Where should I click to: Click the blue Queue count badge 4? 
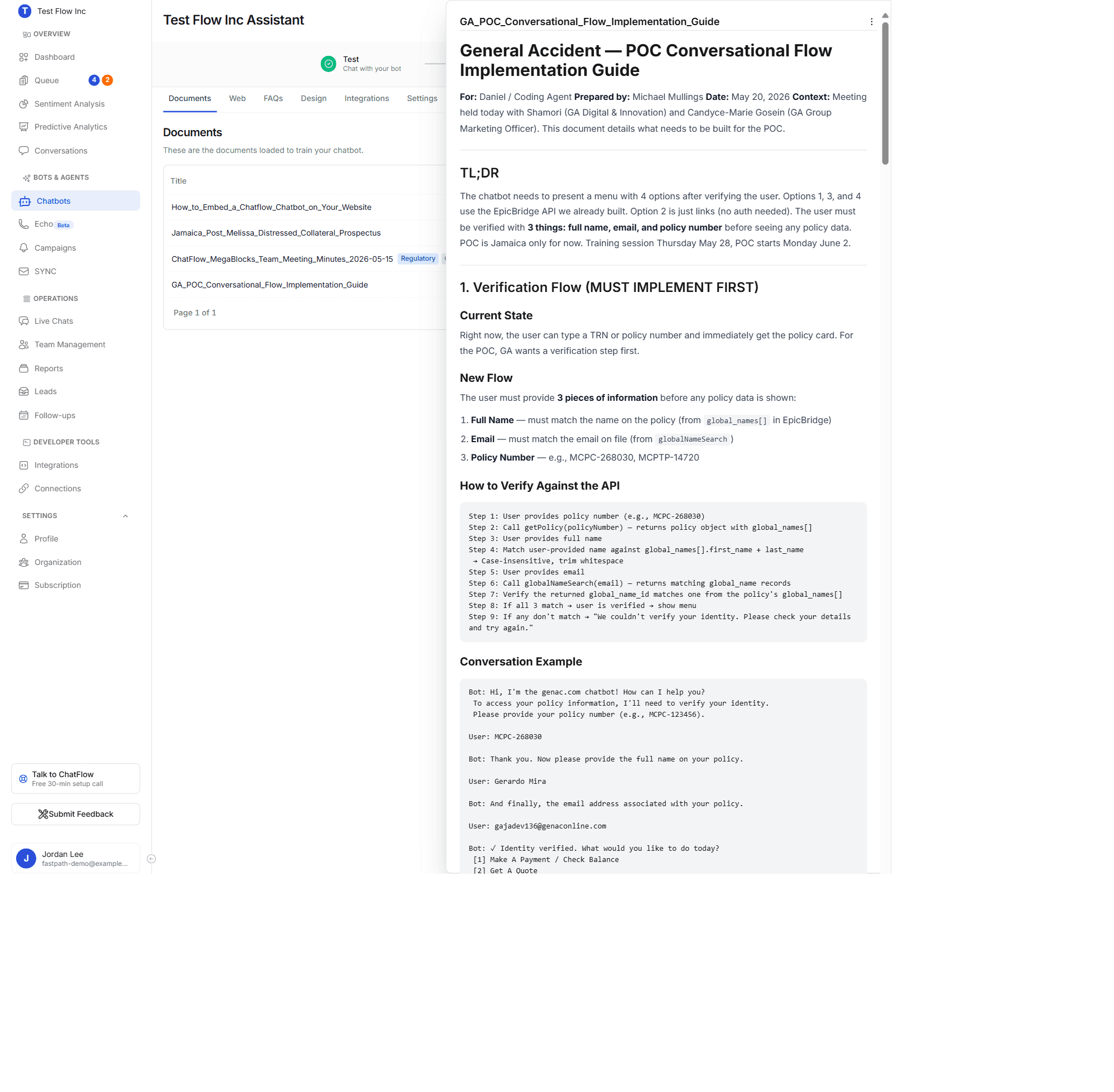[94, 80]
